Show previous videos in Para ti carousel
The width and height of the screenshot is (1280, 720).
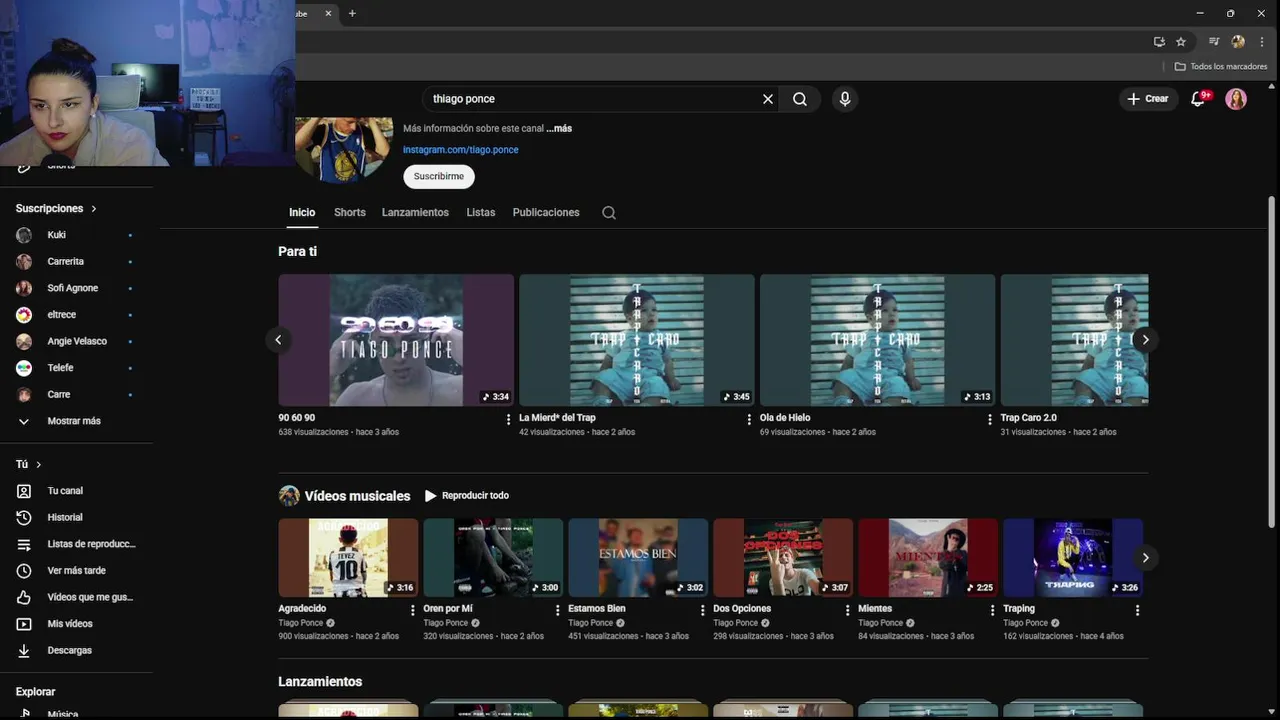278,340
